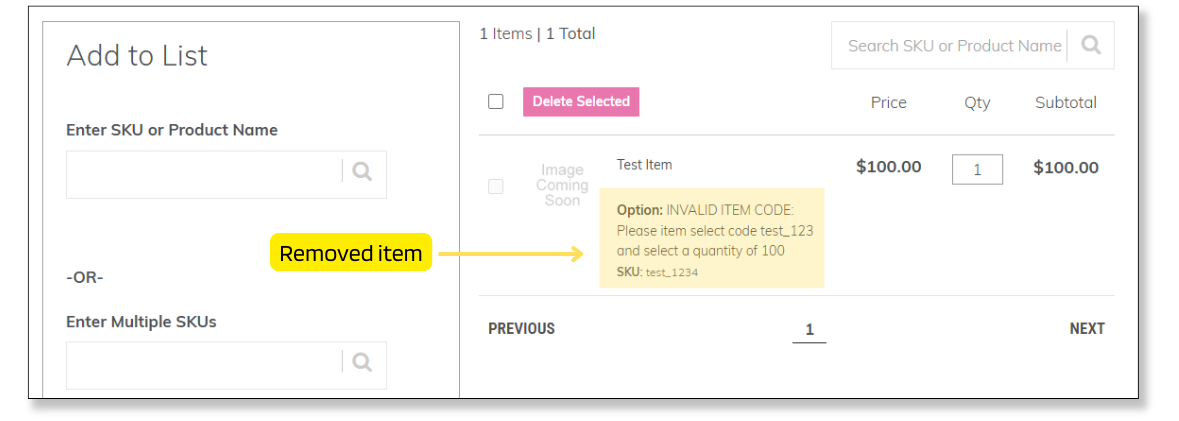Click magnifier icon in top-right list search box

[x=1091, y=45]
